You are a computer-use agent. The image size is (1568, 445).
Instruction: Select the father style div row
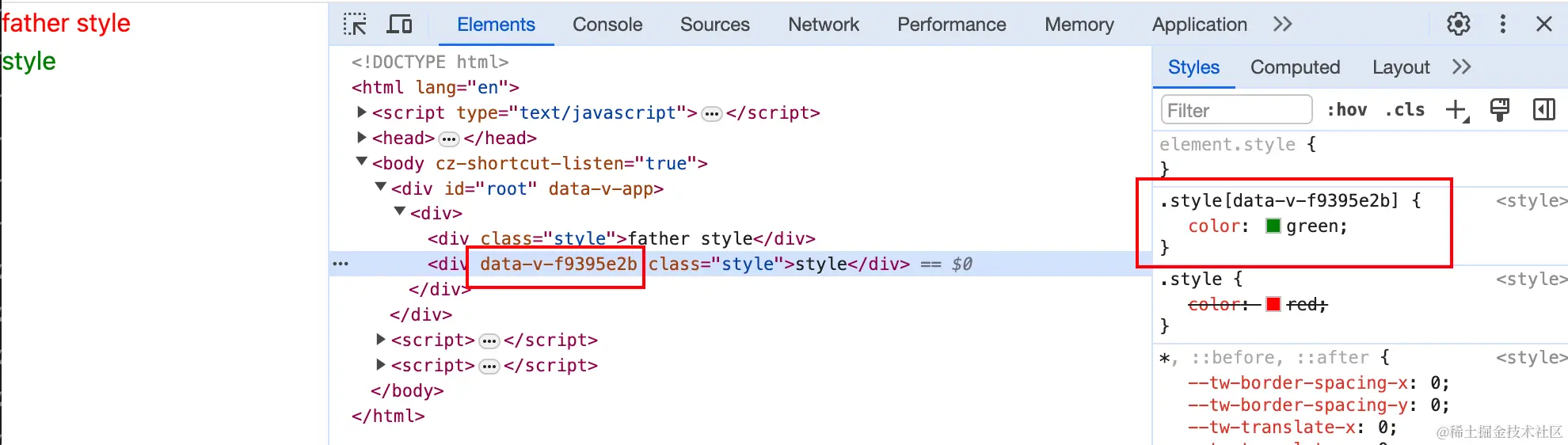pyautogui.click(x=622, y=238)
